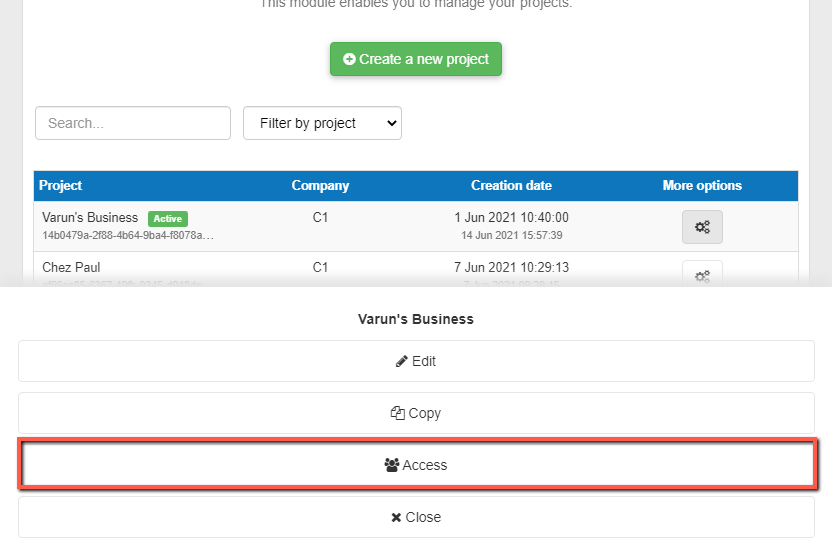
Task: Focus the Search input field
Action: (x=133, y=123)
